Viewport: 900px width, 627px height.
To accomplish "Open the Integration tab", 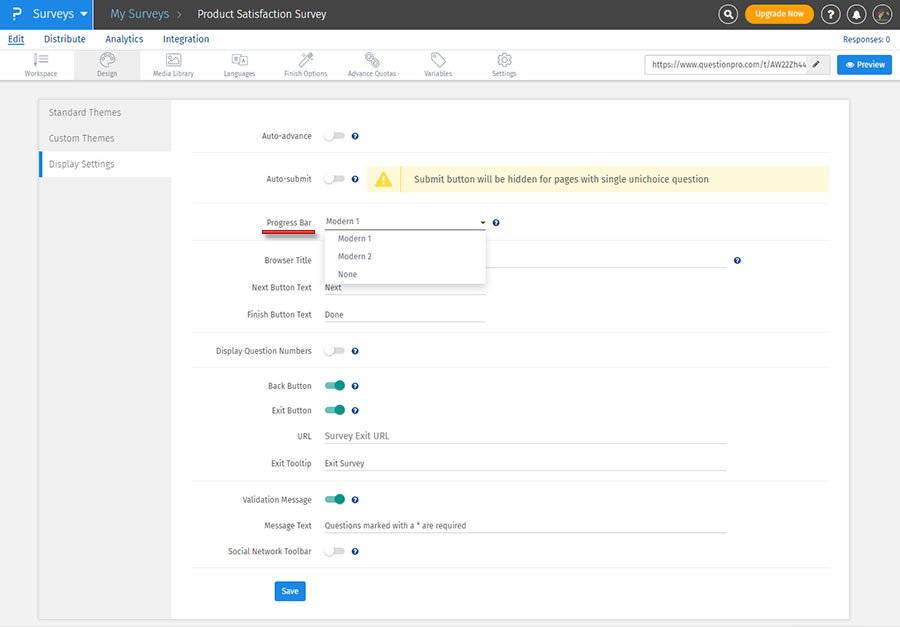I will click(x=185, y=39).
